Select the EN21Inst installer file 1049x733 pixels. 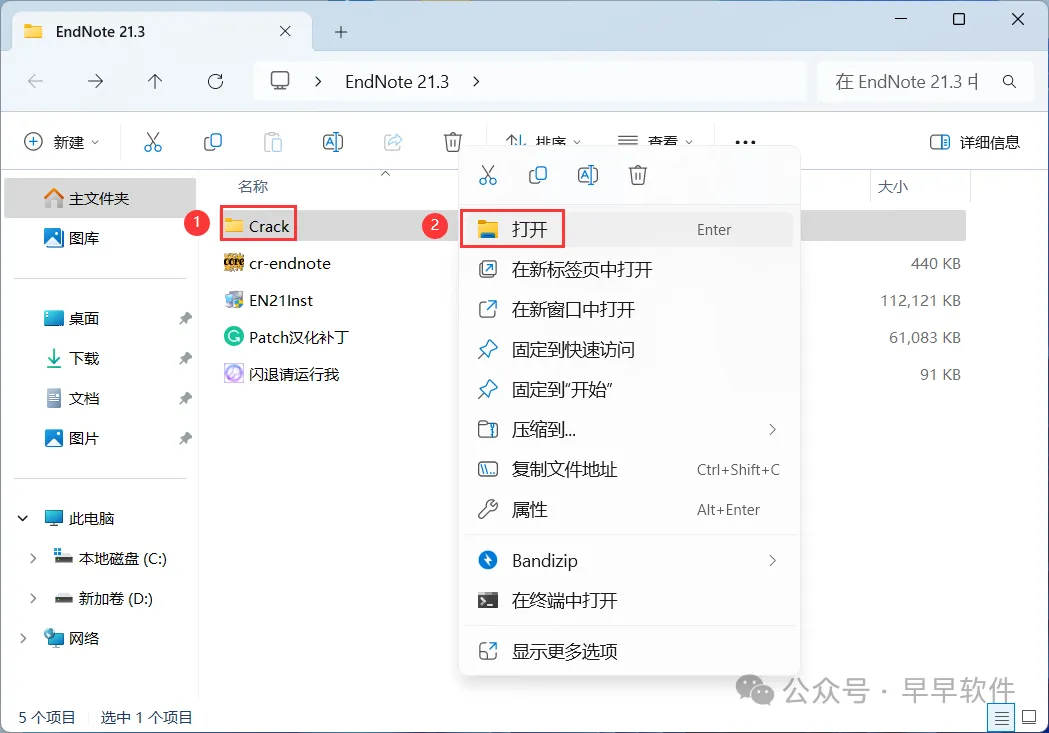[269, 300]
